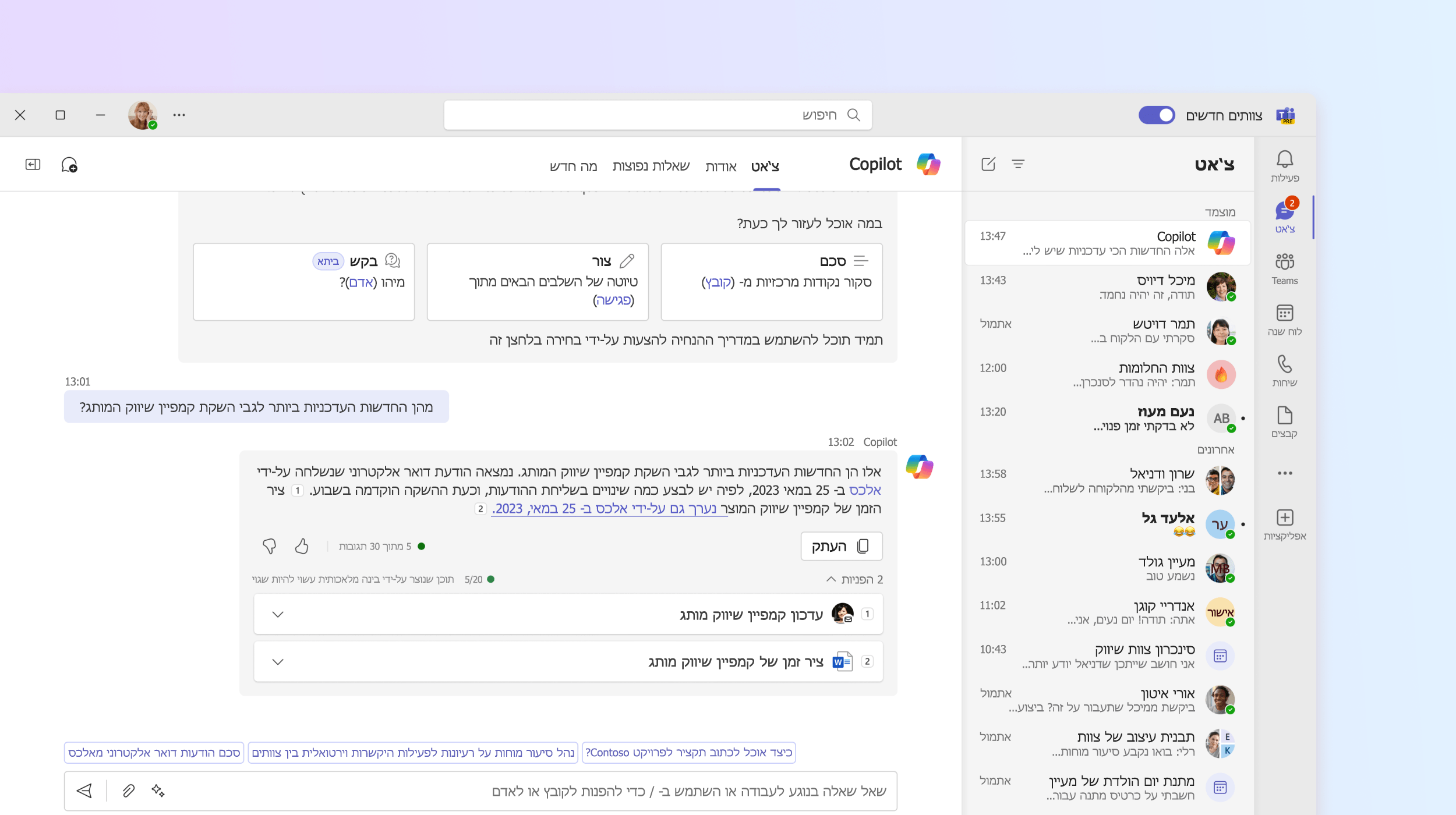Viewport: 1456px width, 815px height.
Task: Open chat with אנדריי קוגן
Action: [1107, 612]
